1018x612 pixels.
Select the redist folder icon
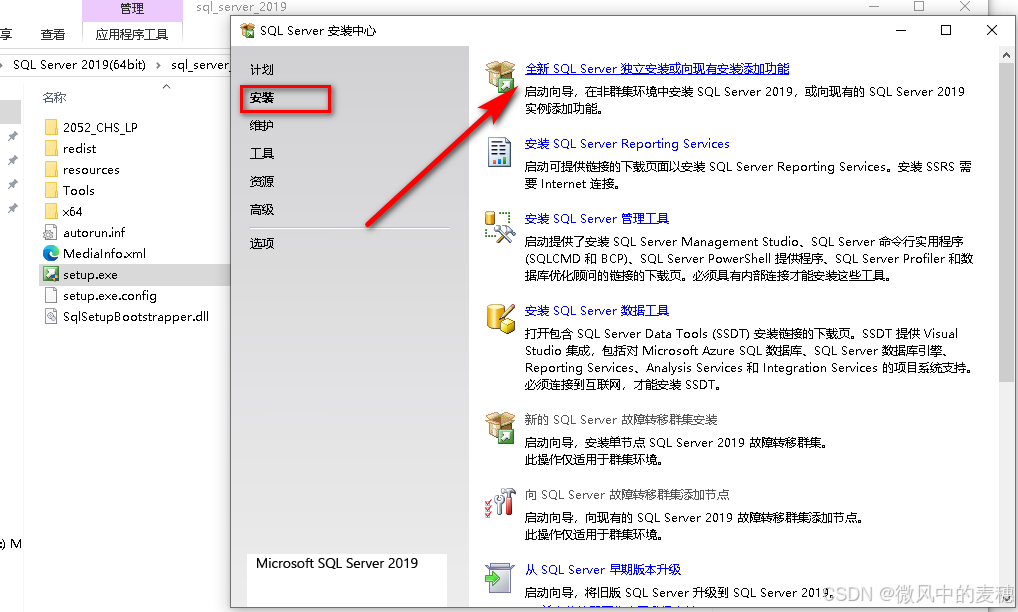(51, 148)
